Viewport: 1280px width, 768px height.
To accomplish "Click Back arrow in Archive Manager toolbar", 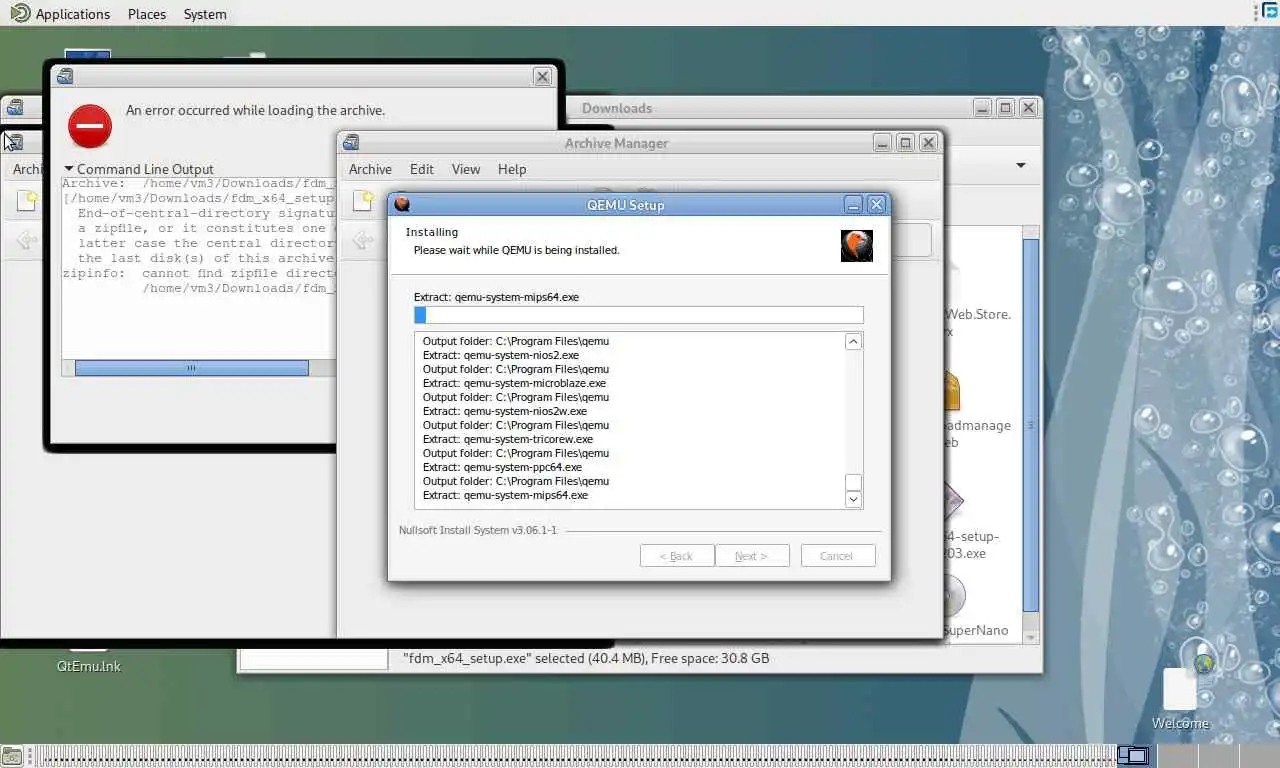I will point(362,240).
